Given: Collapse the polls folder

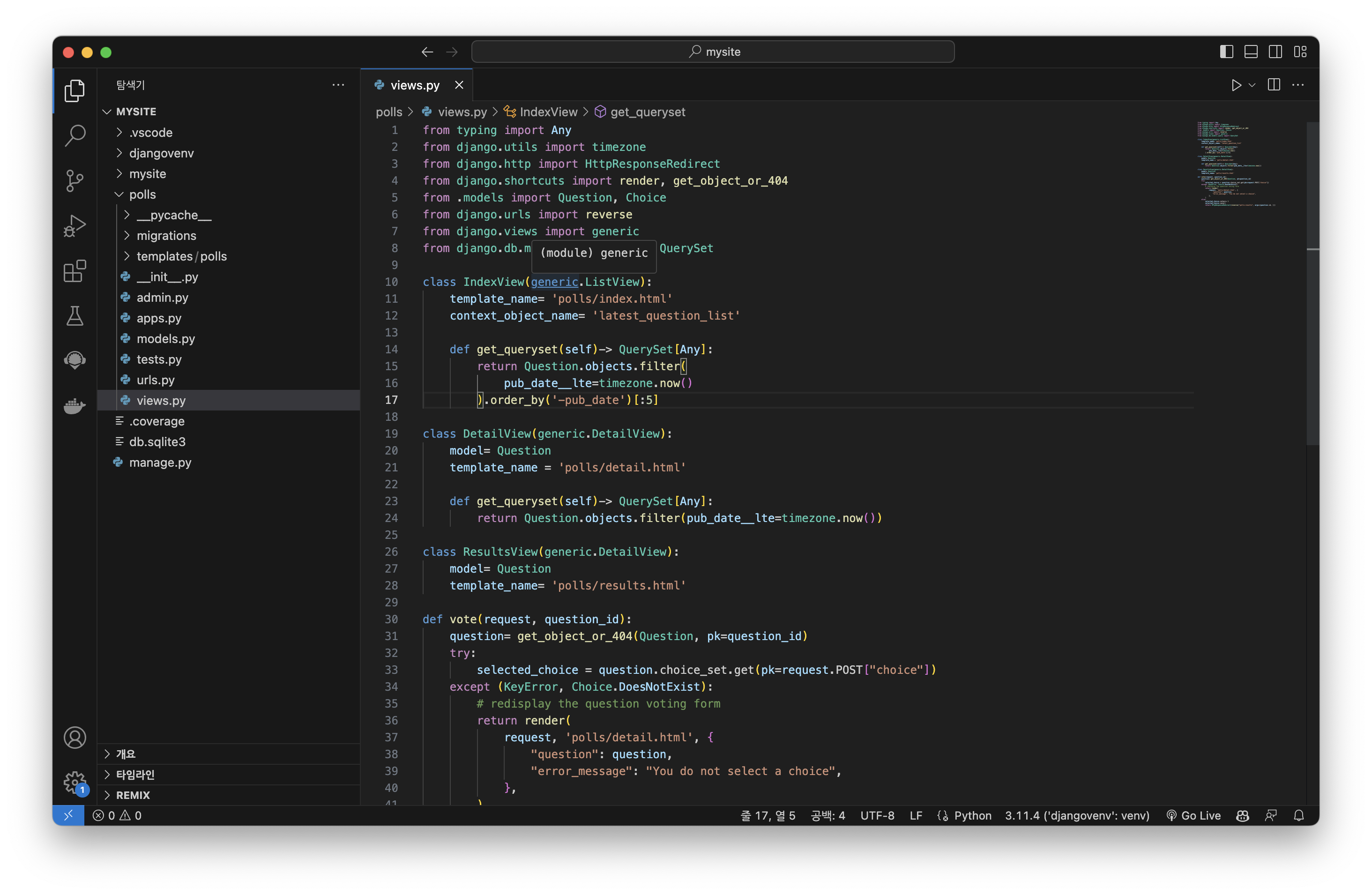Looking at the screenshot, I should pyautogui.click(x=228, y=194).
